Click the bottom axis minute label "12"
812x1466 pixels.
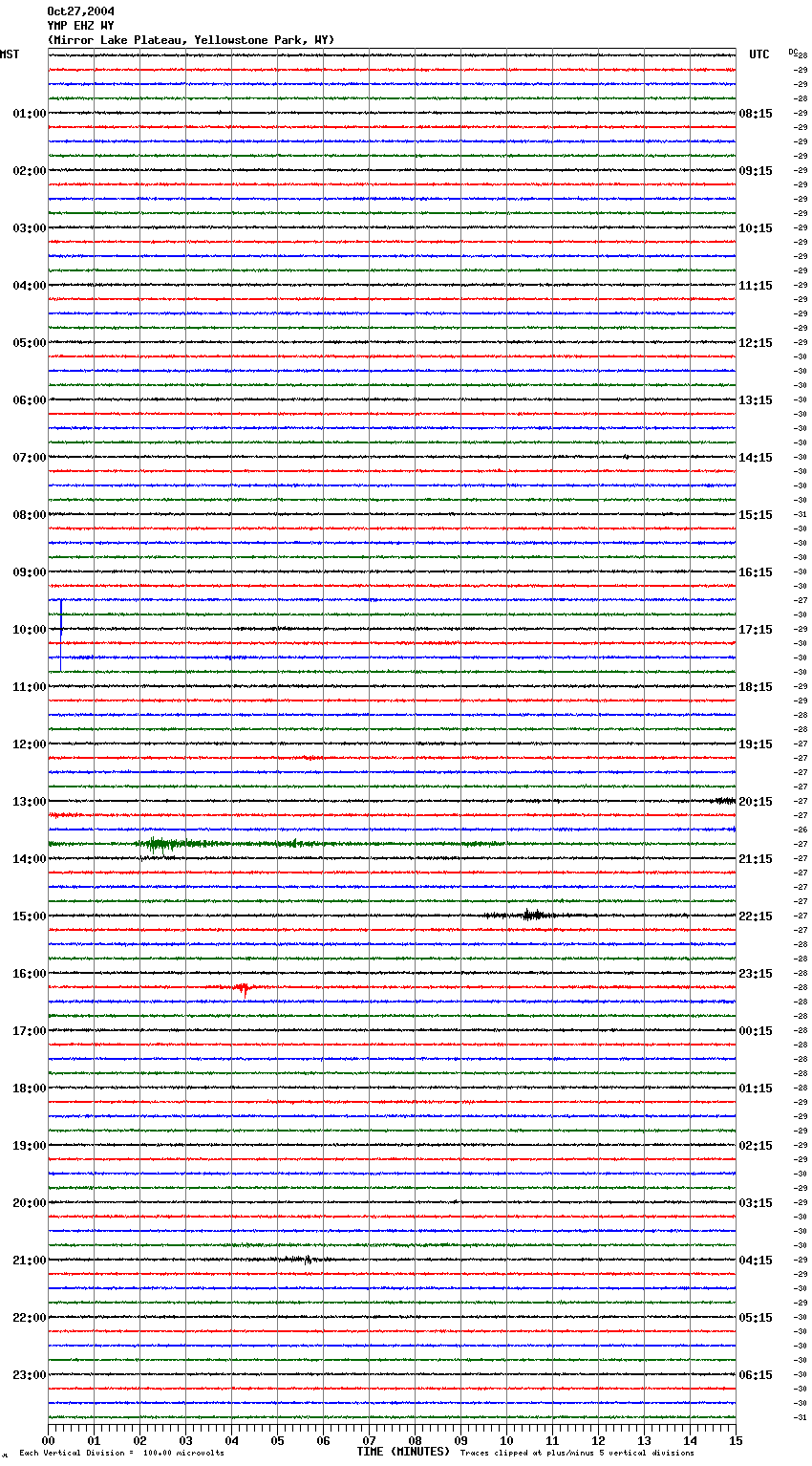pyautogui.click(x=598, y=1440)
